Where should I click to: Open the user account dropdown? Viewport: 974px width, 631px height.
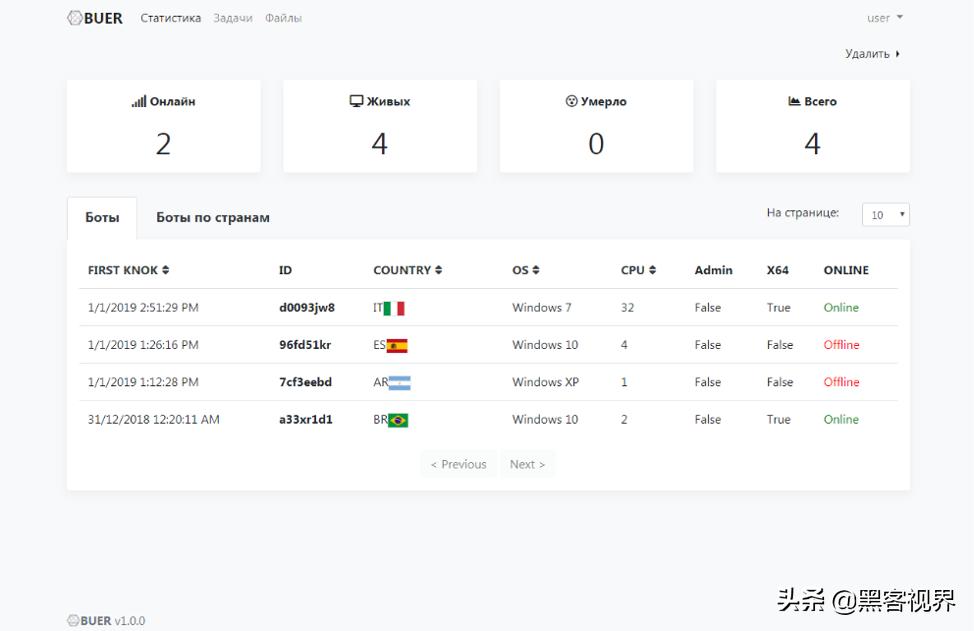884,18
